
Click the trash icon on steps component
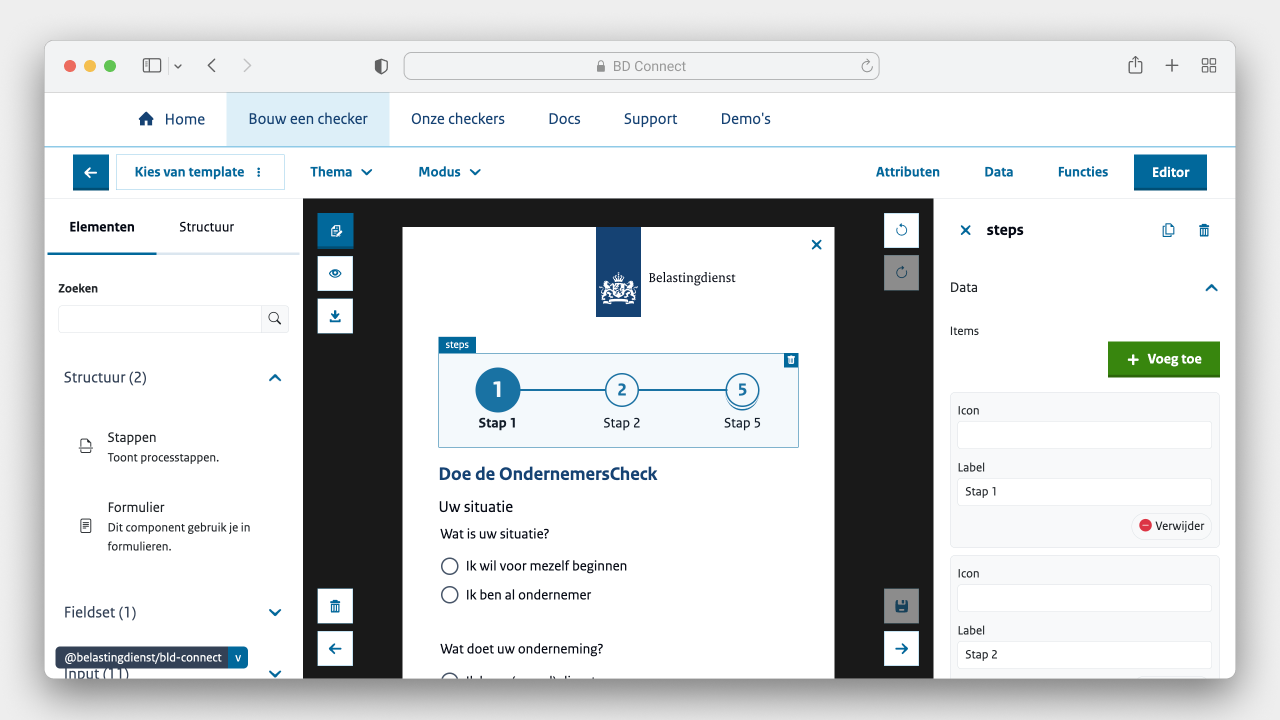(x=791, y=360)
